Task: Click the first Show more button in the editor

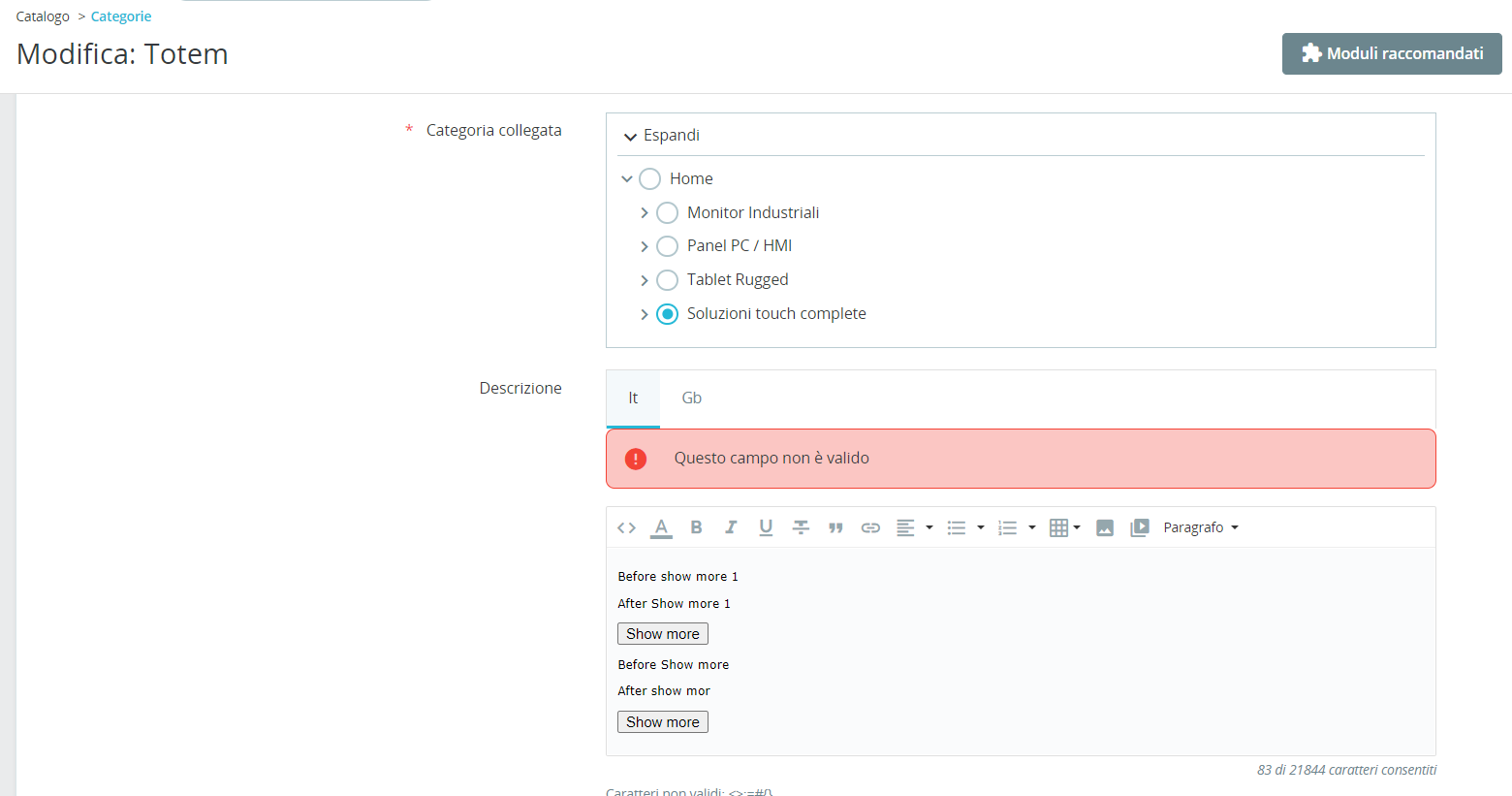Action: coord(663,634)
